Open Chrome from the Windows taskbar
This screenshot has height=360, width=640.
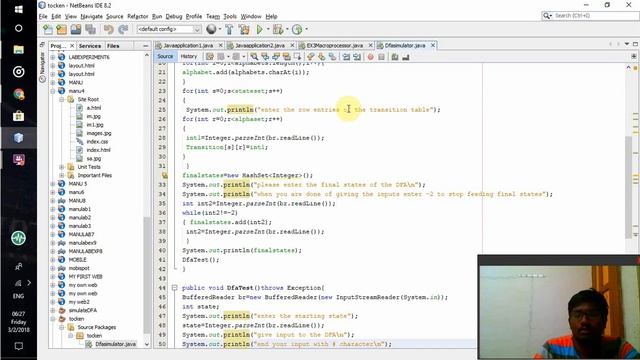[x=18, y=94]
